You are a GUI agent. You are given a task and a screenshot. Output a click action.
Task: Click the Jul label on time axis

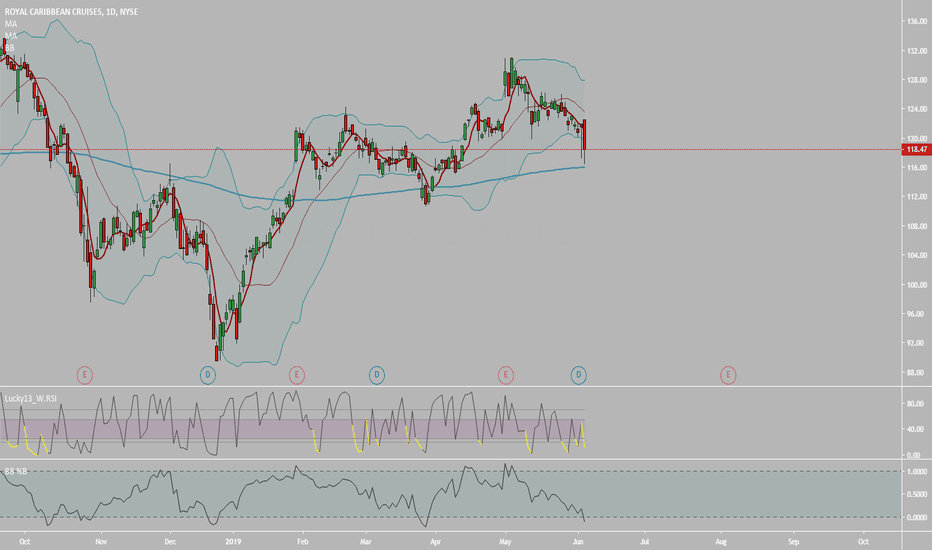pos(644,542)
